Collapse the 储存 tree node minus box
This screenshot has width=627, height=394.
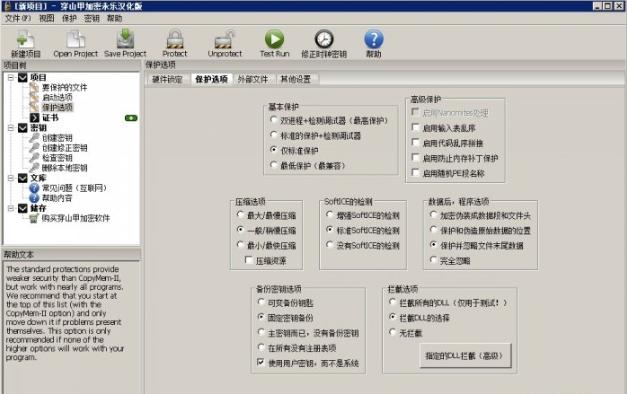click(11, 208)
